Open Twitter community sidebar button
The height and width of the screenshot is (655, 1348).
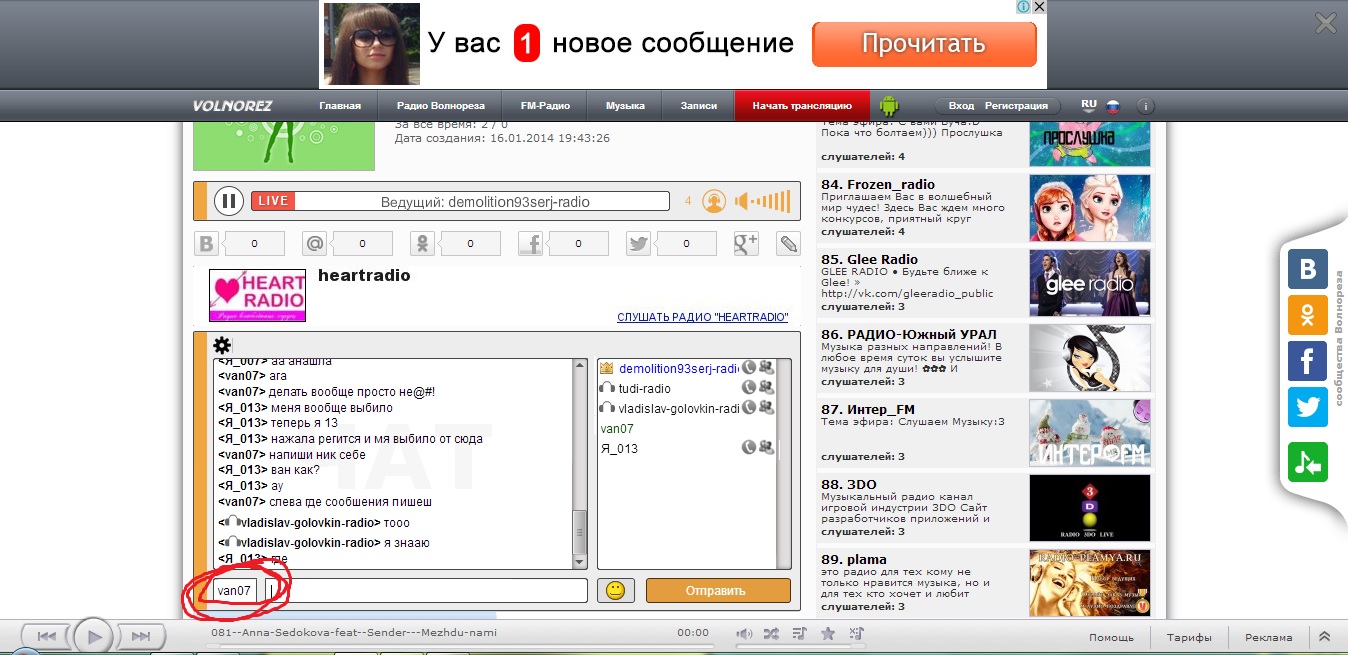(1307, 406)
